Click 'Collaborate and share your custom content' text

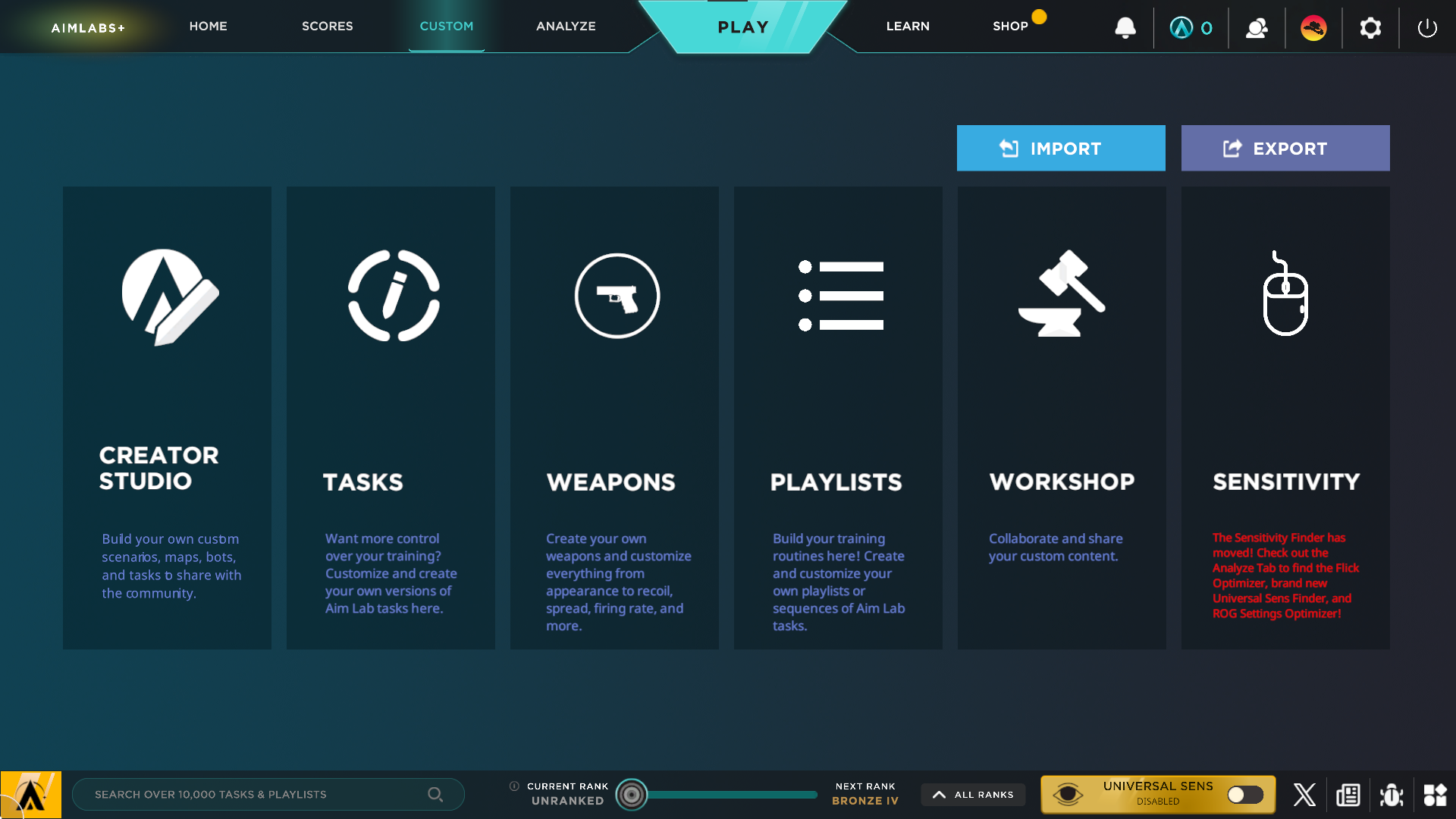pos(1056,547)
